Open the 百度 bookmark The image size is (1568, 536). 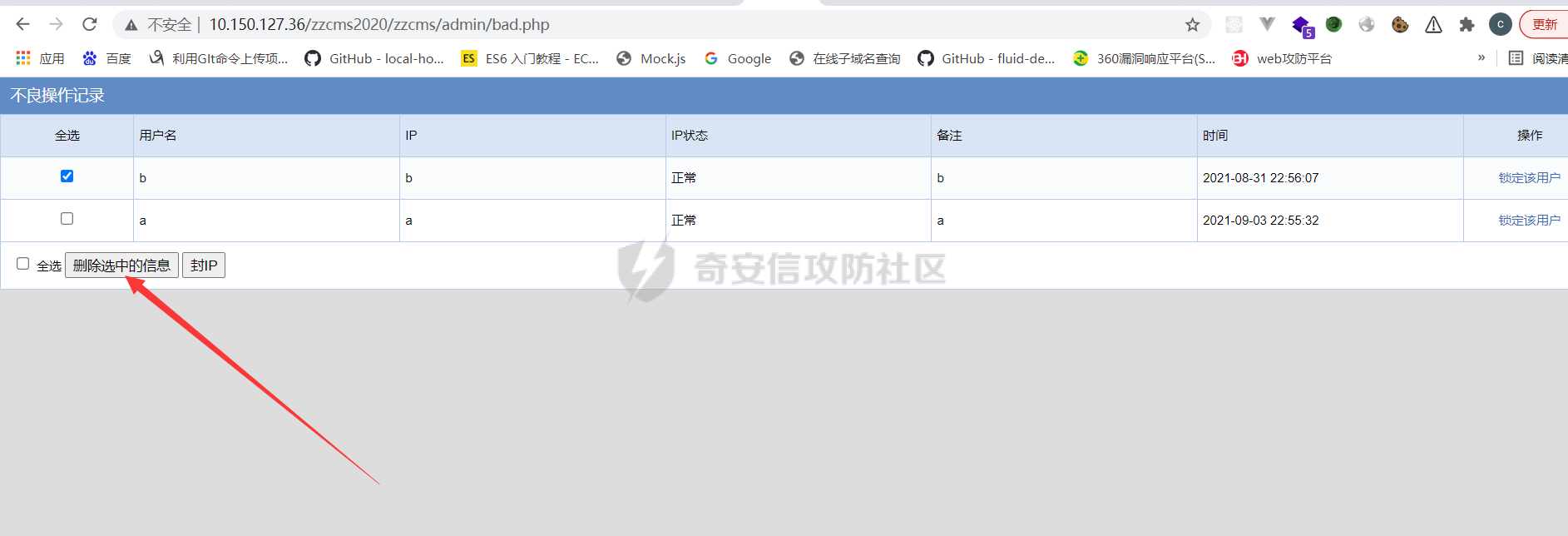click(x=106, y=58)
